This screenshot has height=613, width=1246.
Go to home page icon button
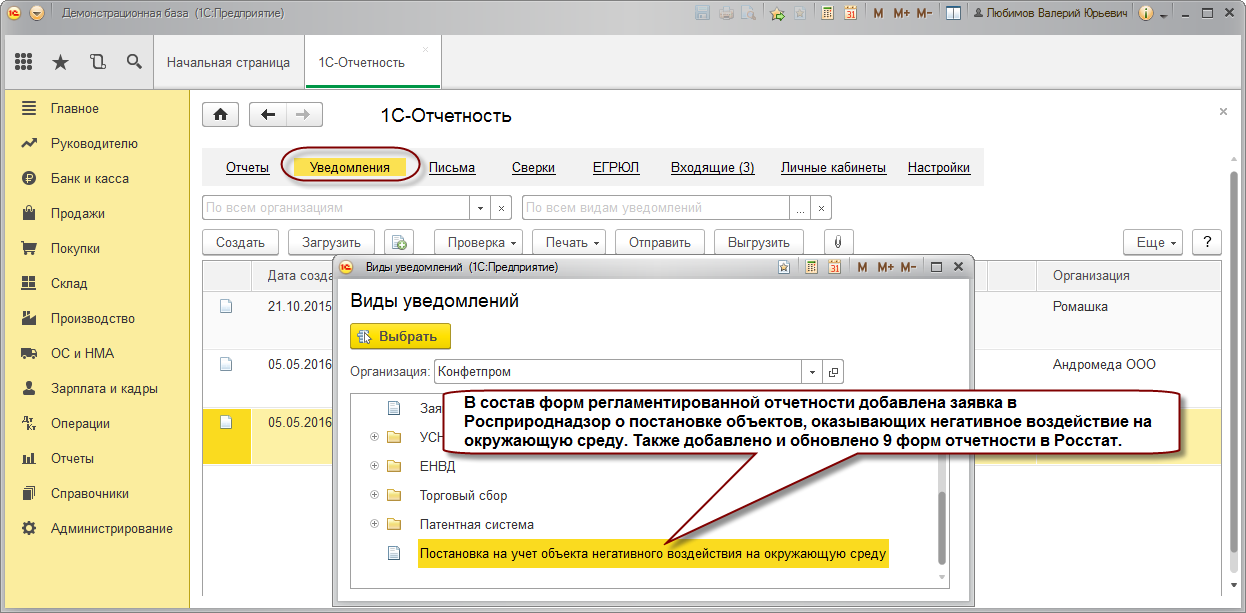point(221,114)
